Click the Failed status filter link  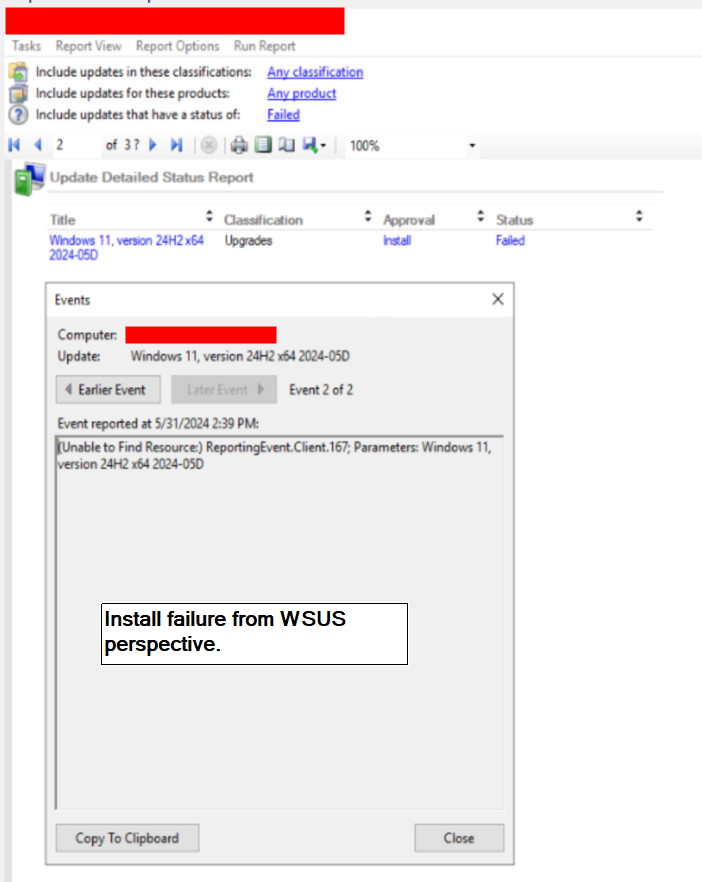[x=283, y=115]
